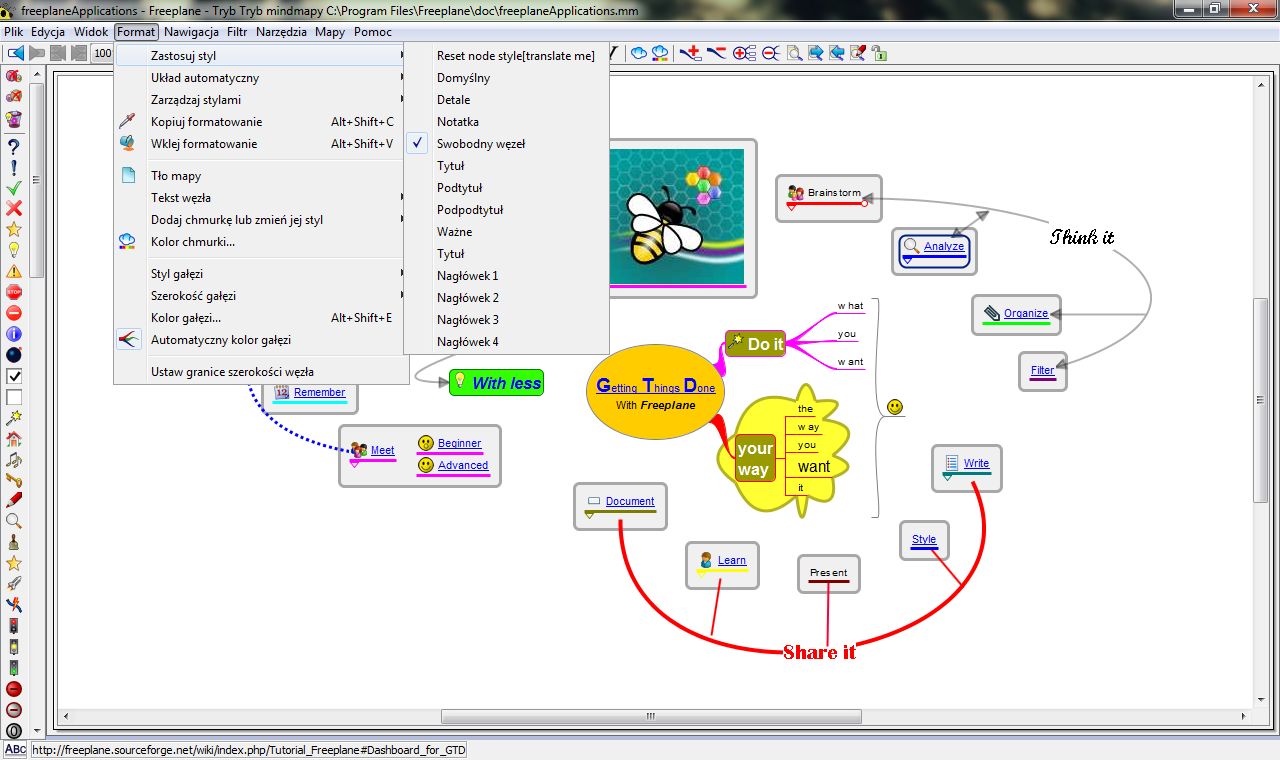
Task: Expand Układ automatyczny submenu
Action: pyautogui.click(x=261, y=78)
